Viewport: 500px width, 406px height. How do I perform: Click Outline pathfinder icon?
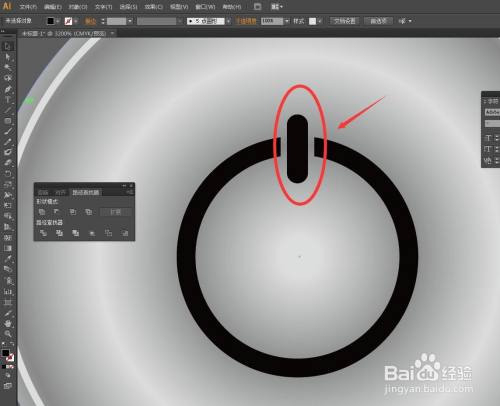(x=108, y=233)
